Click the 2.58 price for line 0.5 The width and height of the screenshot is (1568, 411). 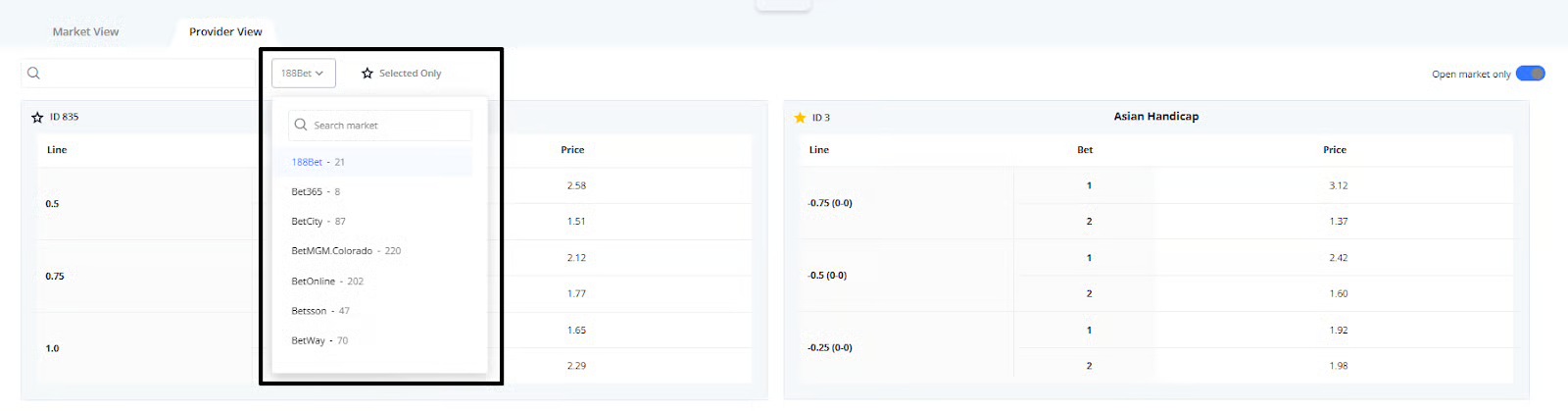576,186
